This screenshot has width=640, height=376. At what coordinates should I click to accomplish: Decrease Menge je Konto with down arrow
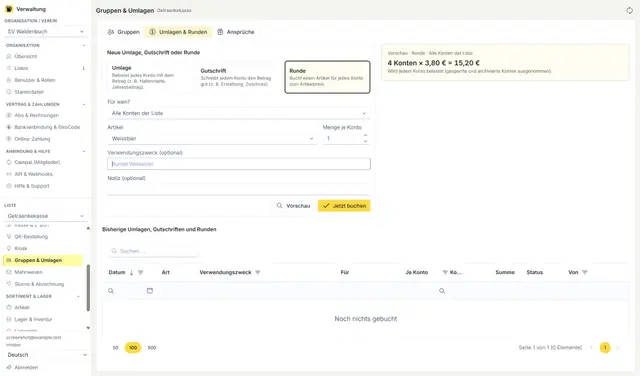(365, 141)
